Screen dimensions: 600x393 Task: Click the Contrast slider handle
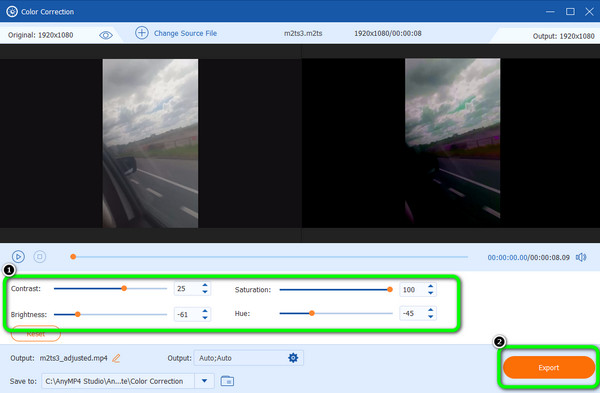pos(124,288)
